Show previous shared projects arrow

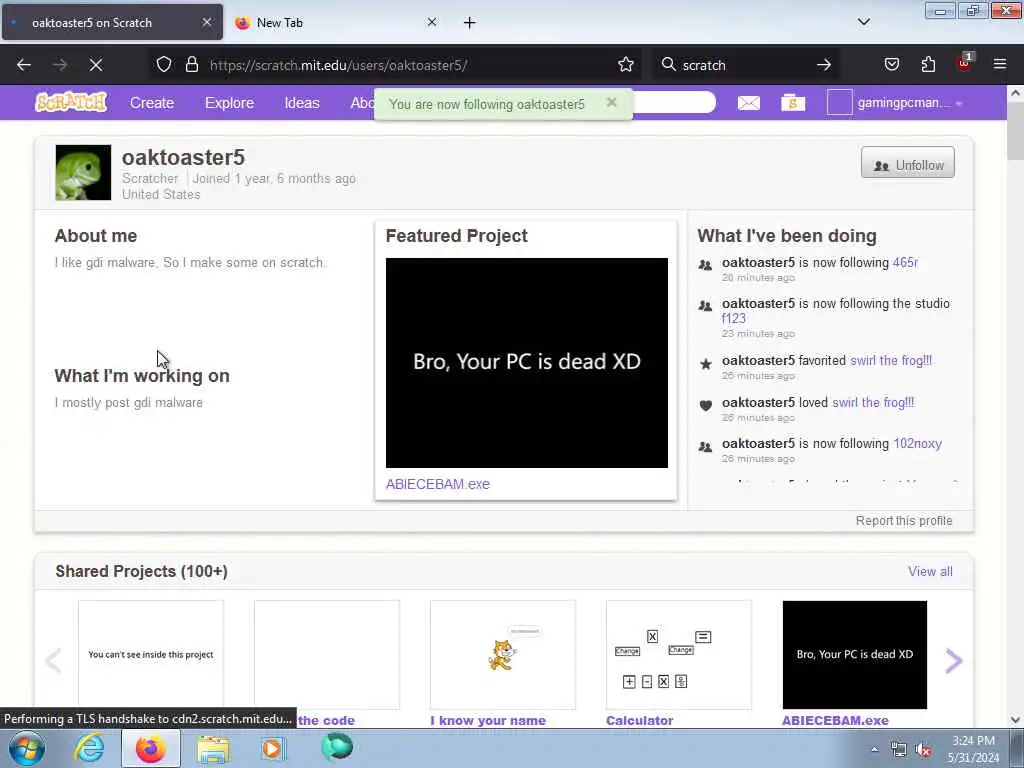[x=54, y=661]
